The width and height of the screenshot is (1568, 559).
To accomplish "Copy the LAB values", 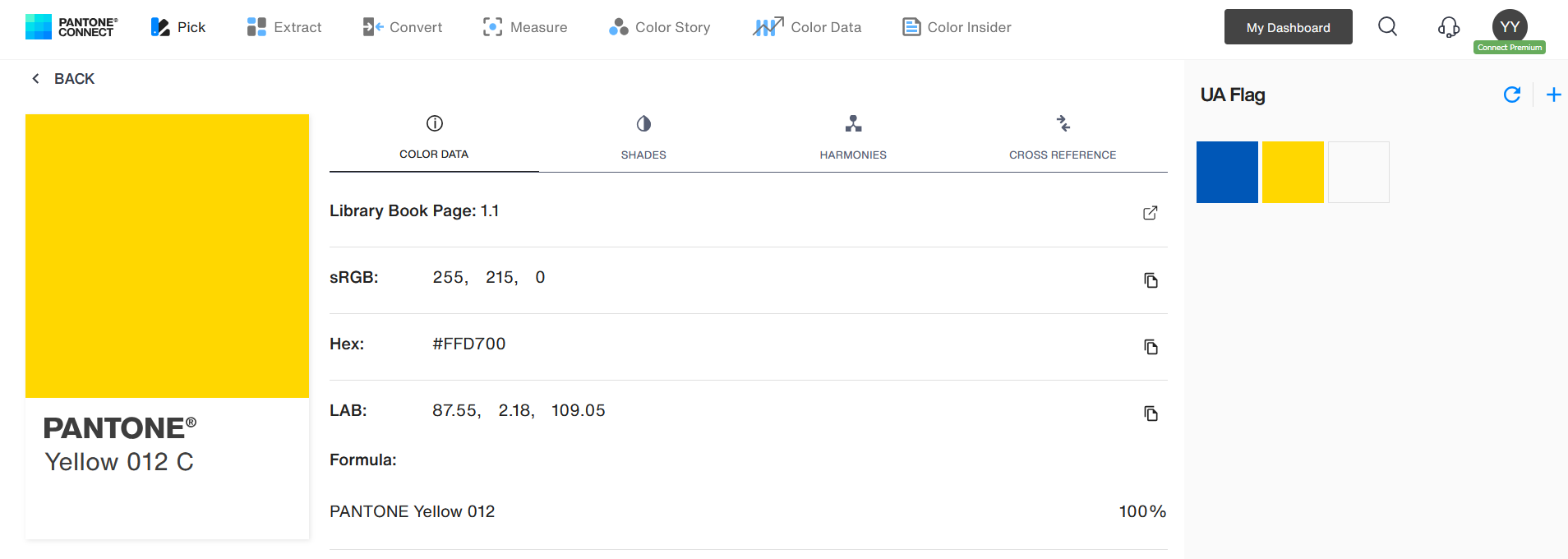I will [1151, 413].
